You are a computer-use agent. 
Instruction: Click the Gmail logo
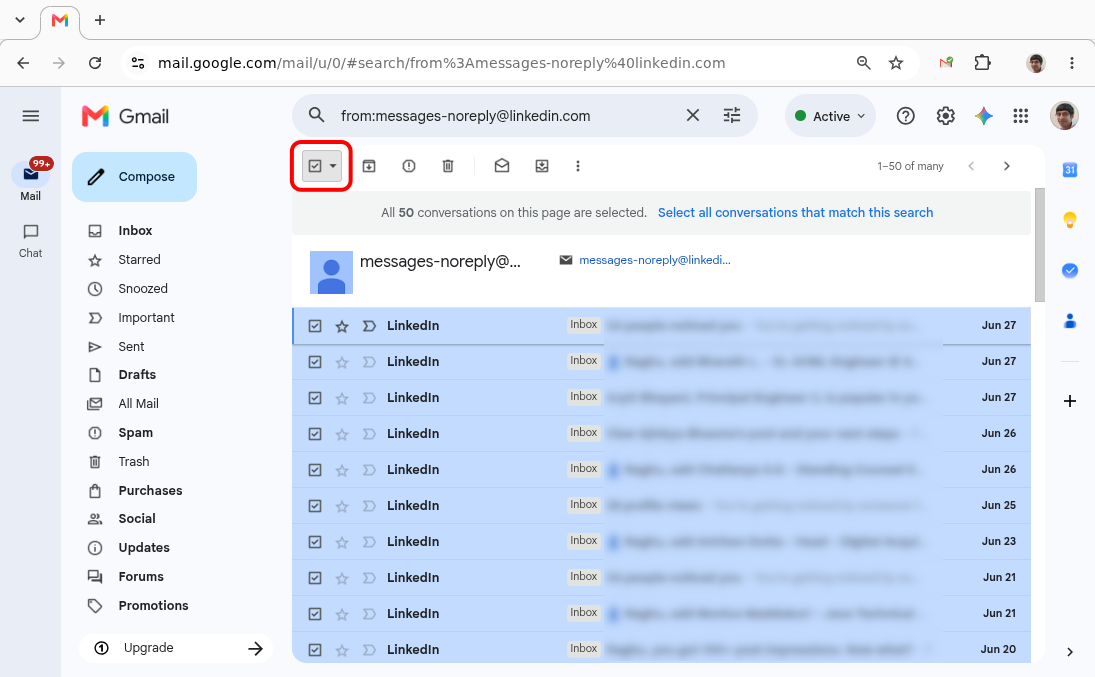[126, 116]
